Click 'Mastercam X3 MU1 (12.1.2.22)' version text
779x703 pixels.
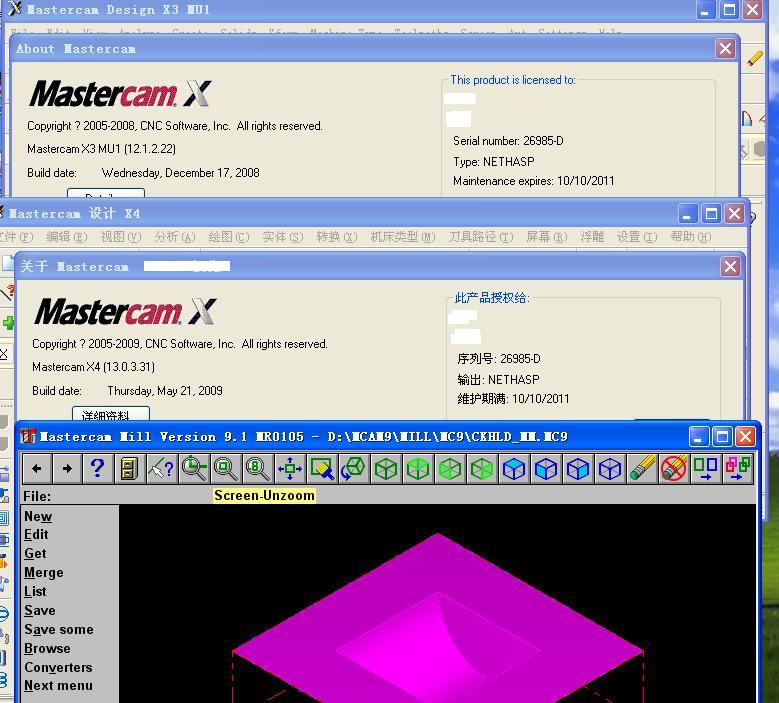[x=101, y=149]
